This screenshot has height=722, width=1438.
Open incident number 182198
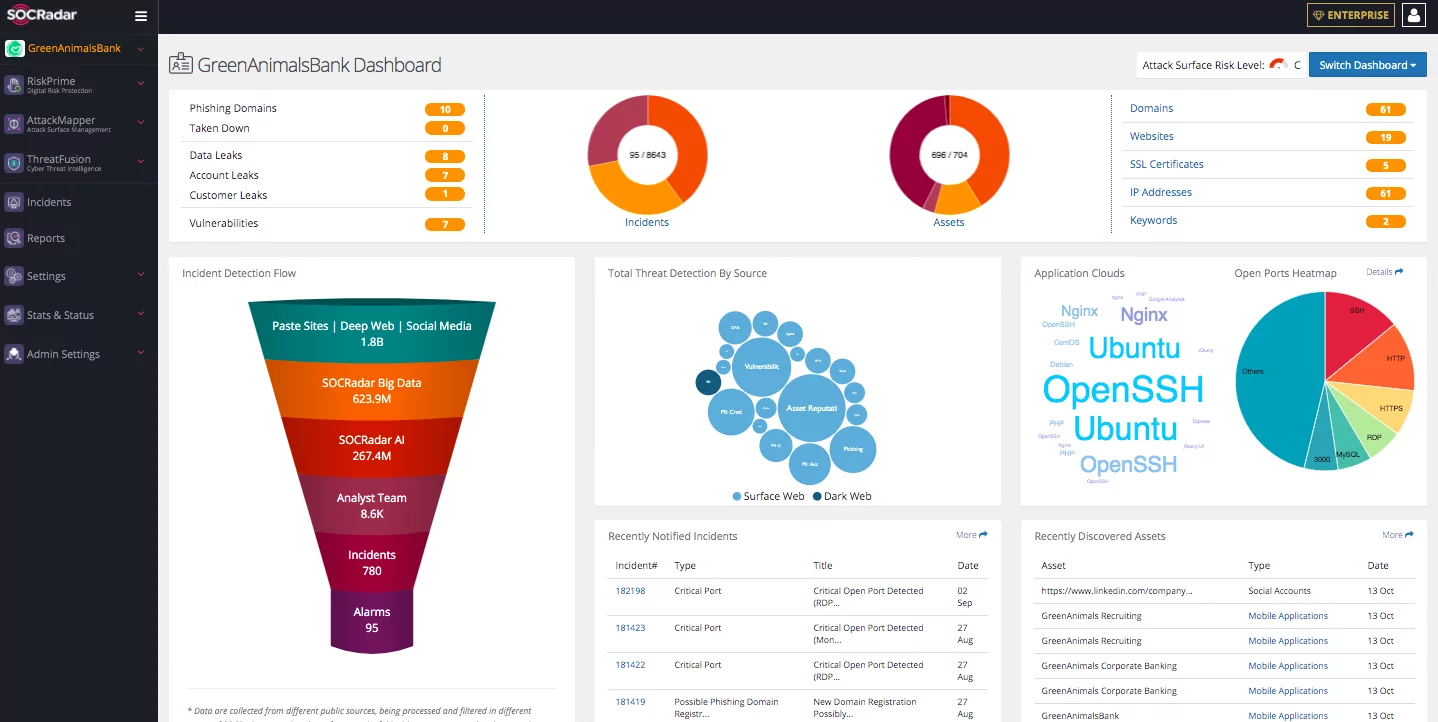[630, 591]
